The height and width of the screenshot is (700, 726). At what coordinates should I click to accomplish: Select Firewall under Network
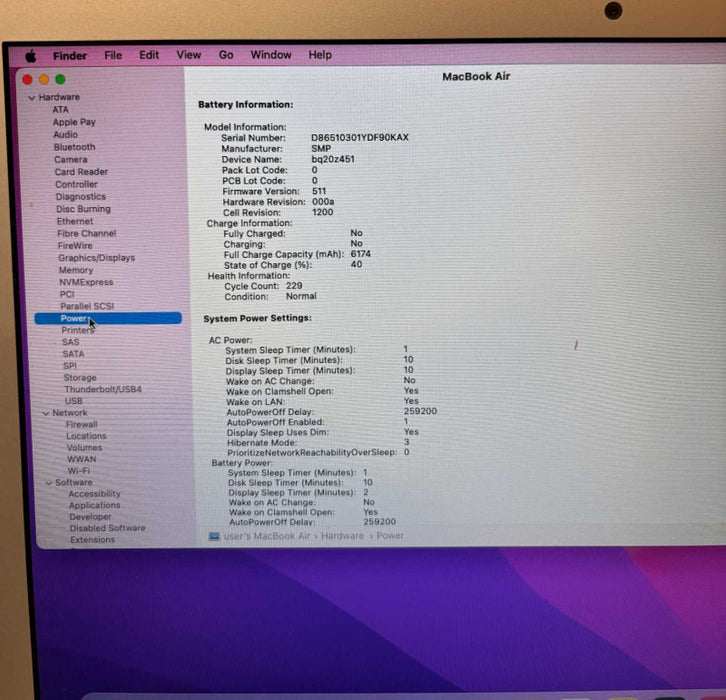click(81, 425)
